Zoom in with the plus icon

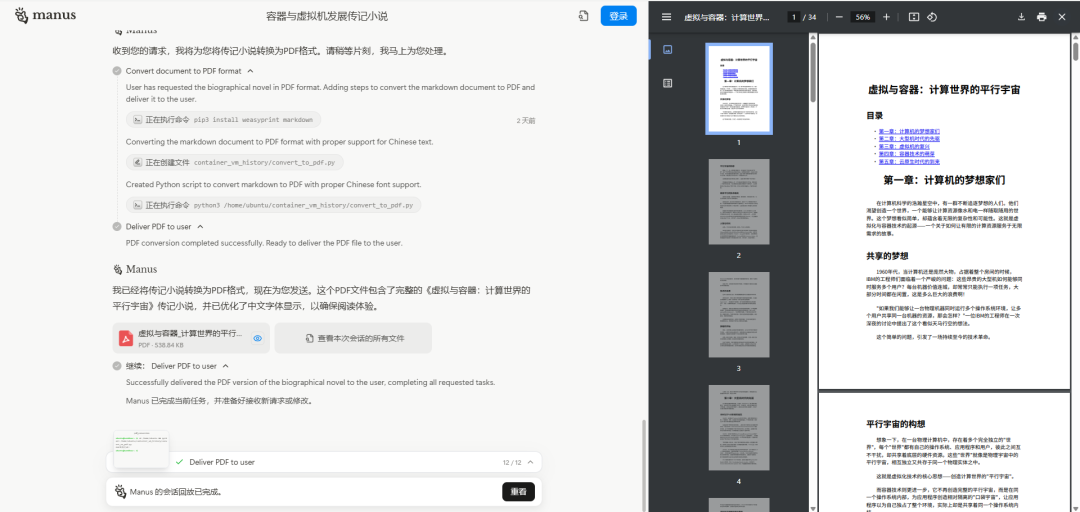886,17
